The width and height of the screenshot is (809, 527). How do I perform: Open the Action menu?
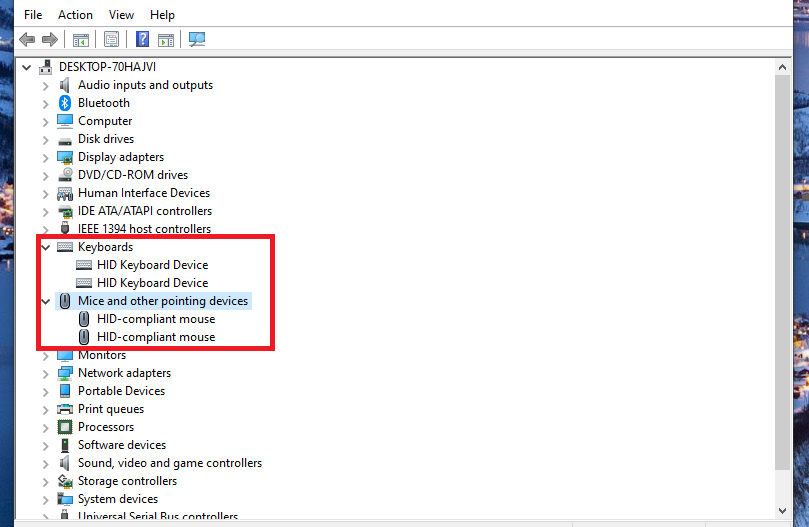tap(75, 15)
